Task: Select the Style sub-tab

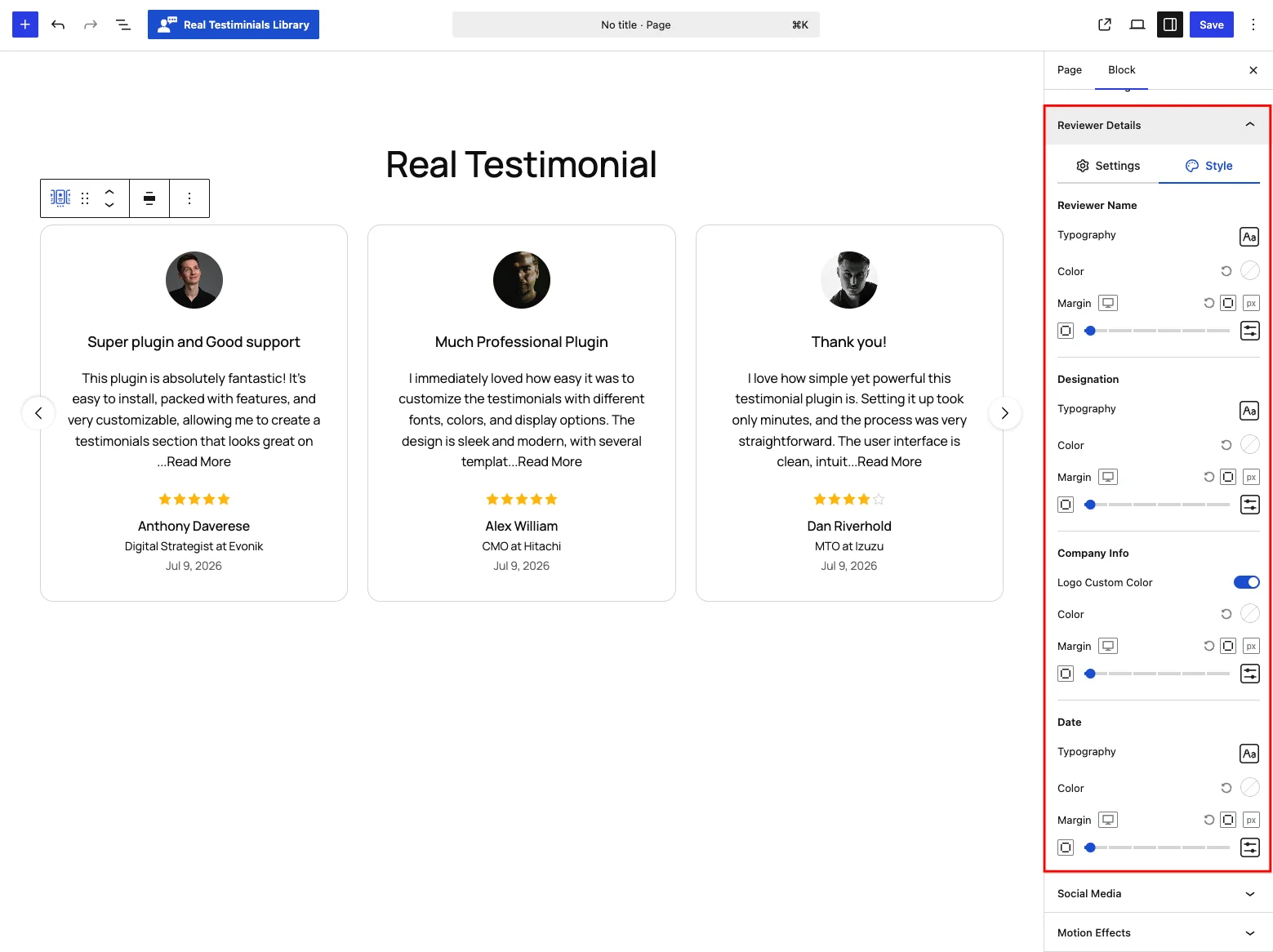Action: 1209,166
